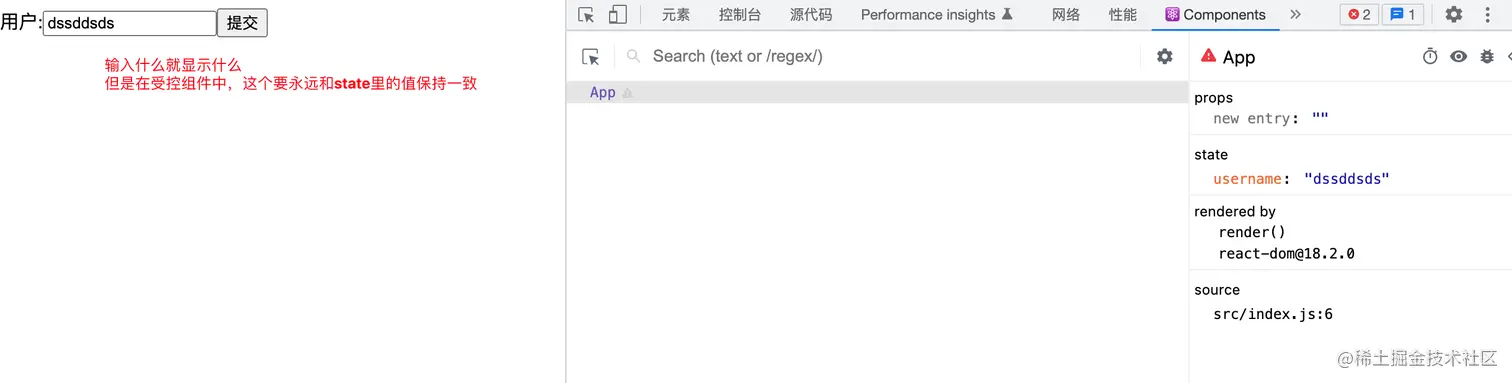1512x383 pixels.
Task: Open the Performance insights tab
Action: pyautogui.click(x=937, y=15)
